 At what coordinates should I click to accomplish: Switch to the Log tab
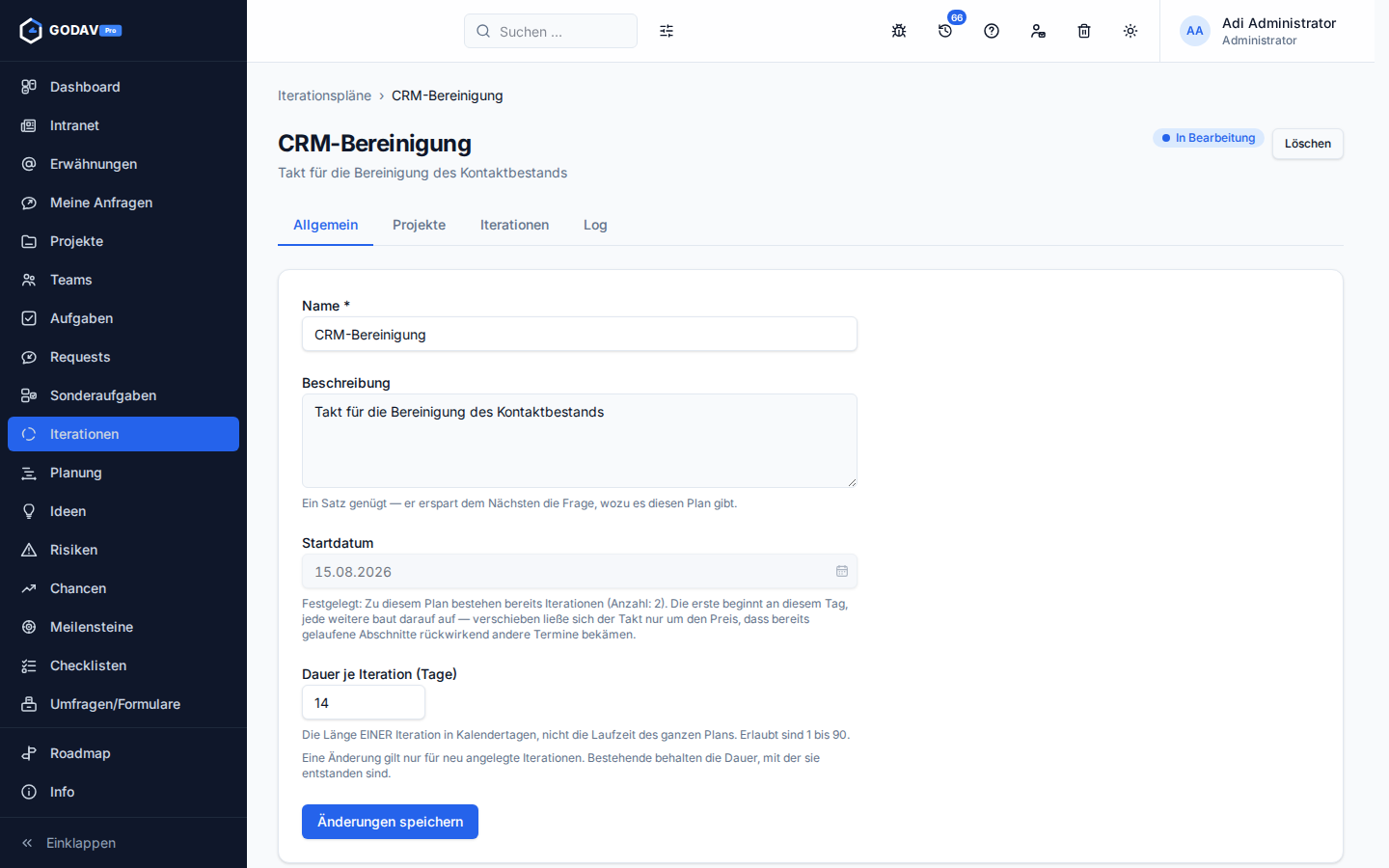click(595, 225)
